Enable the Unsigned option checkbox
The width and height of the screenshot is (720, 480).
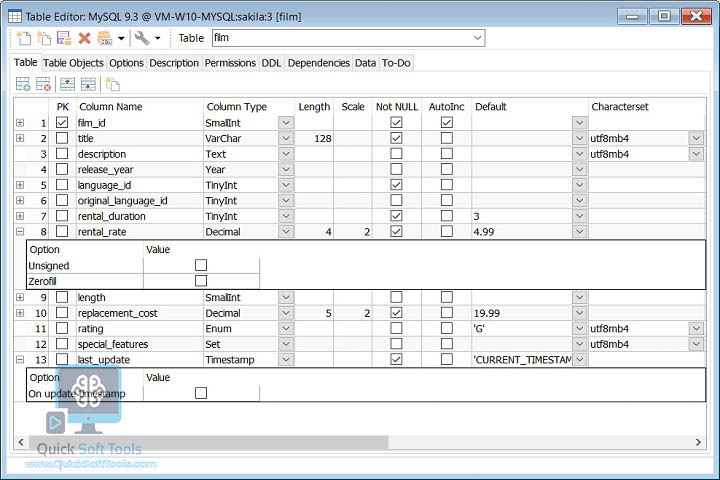pyautogui.click(x=201, y=265)
